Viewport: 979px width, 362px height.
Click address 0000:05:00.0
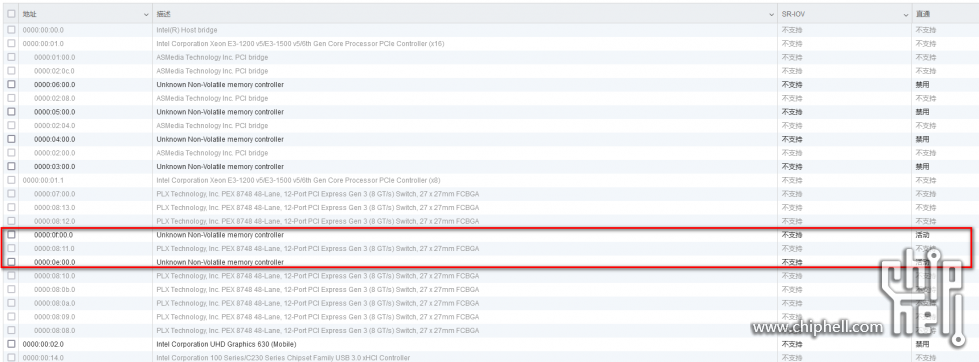coord(54,112)
